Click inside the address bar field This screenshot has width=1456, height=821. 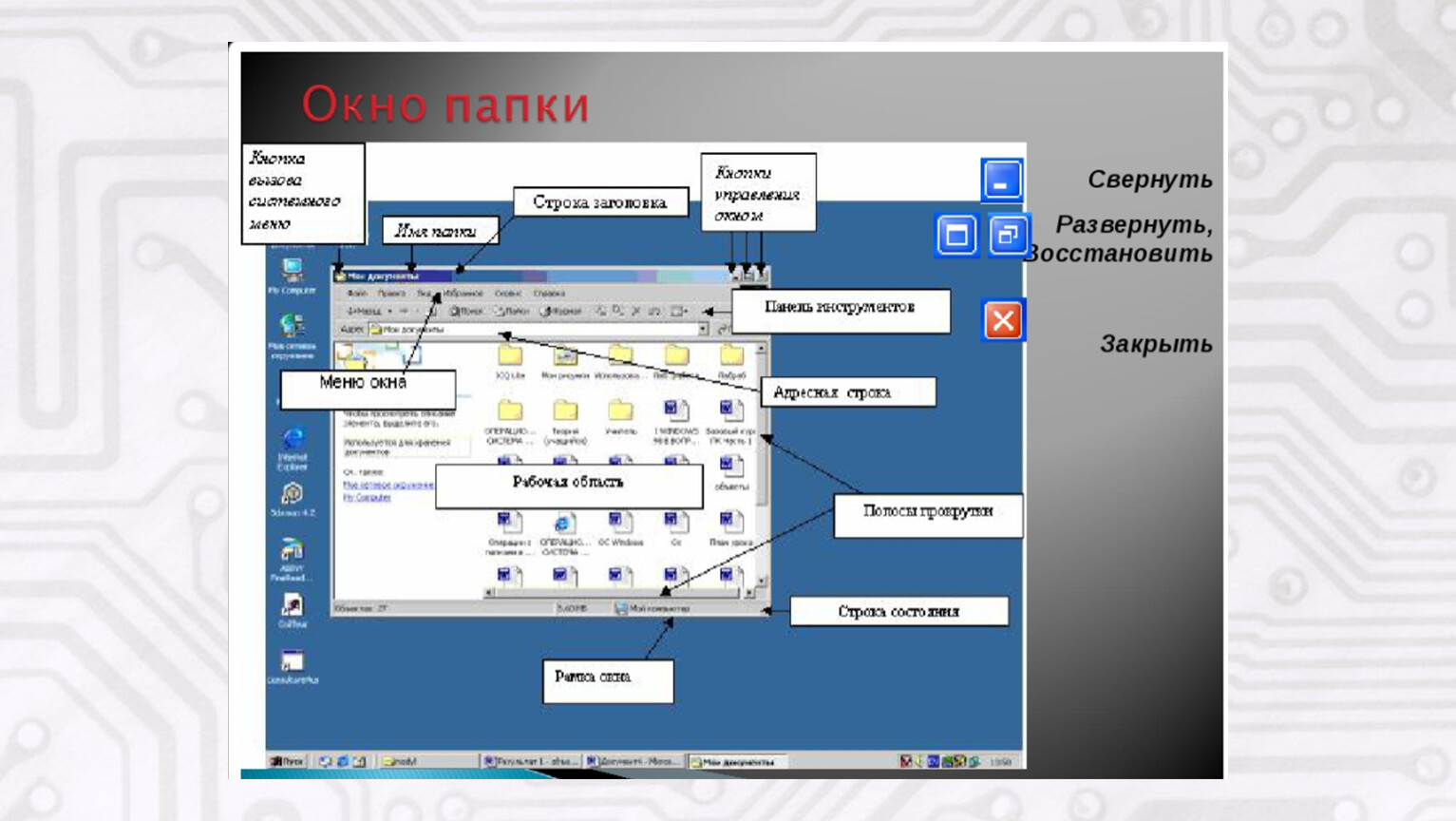532,329
